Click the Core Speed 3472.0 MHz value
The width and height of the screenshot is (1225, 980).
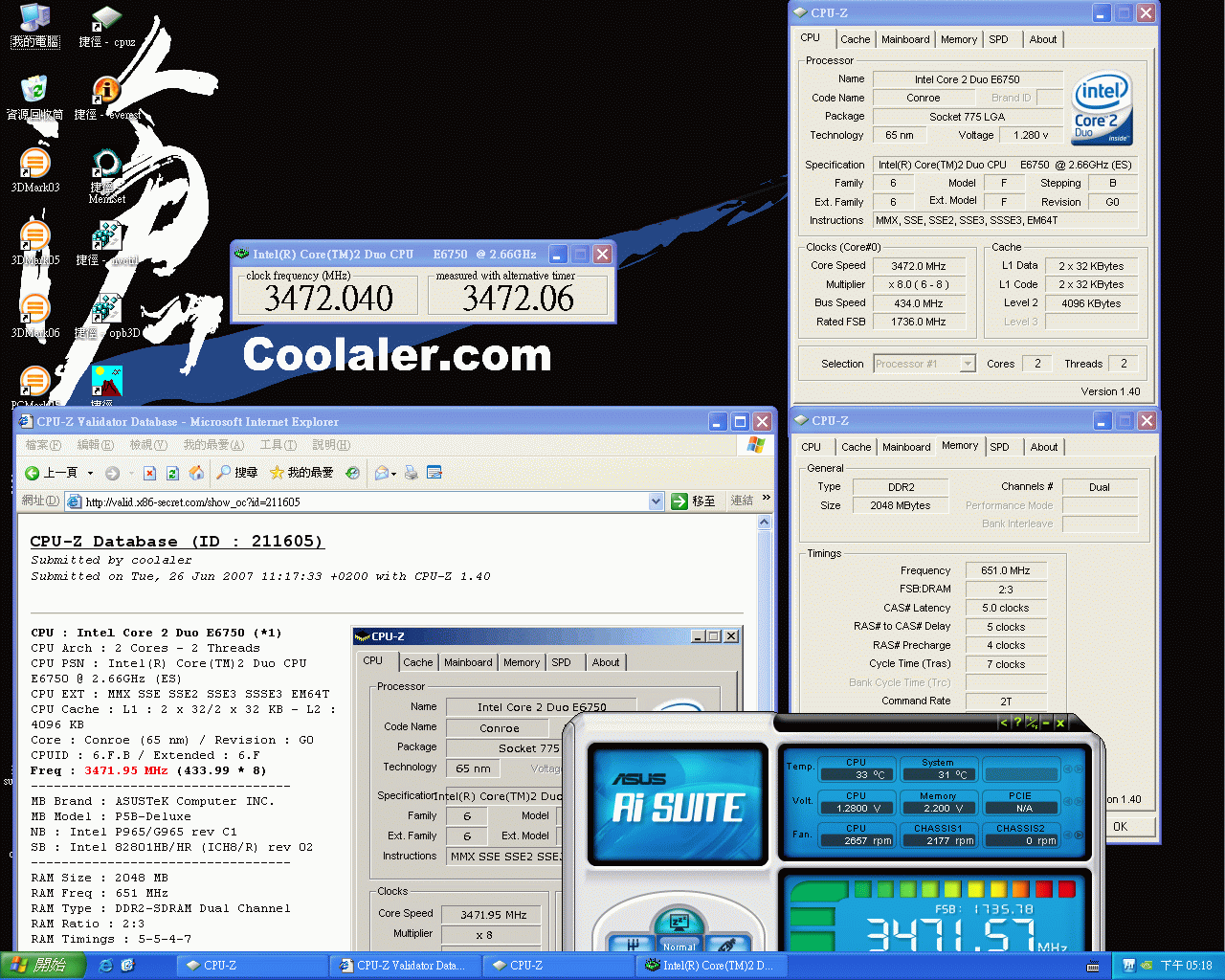pos(919,266)
